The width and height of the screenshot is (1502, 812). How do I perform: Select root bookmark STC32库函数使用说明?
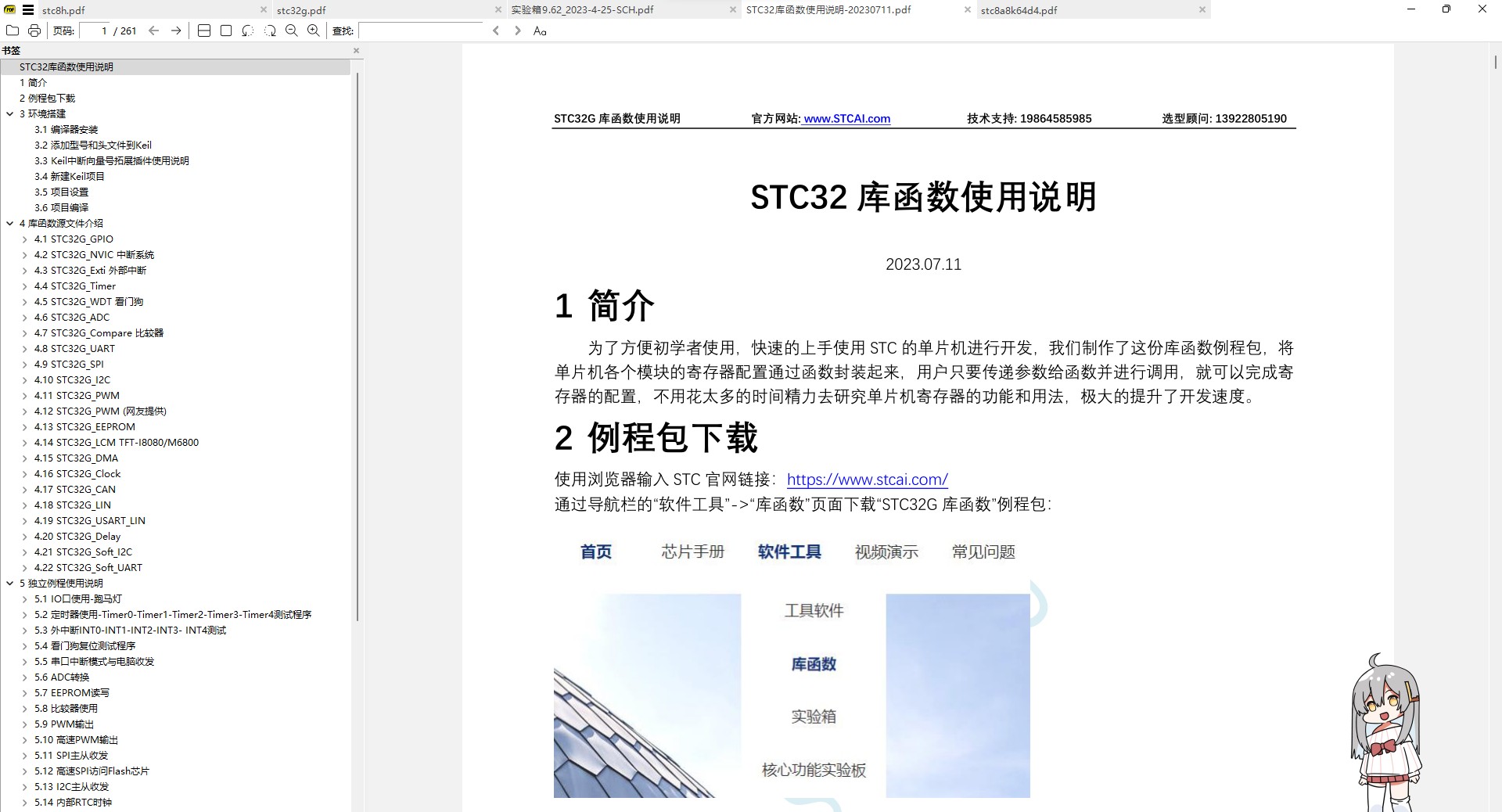[x=66, y=66]
